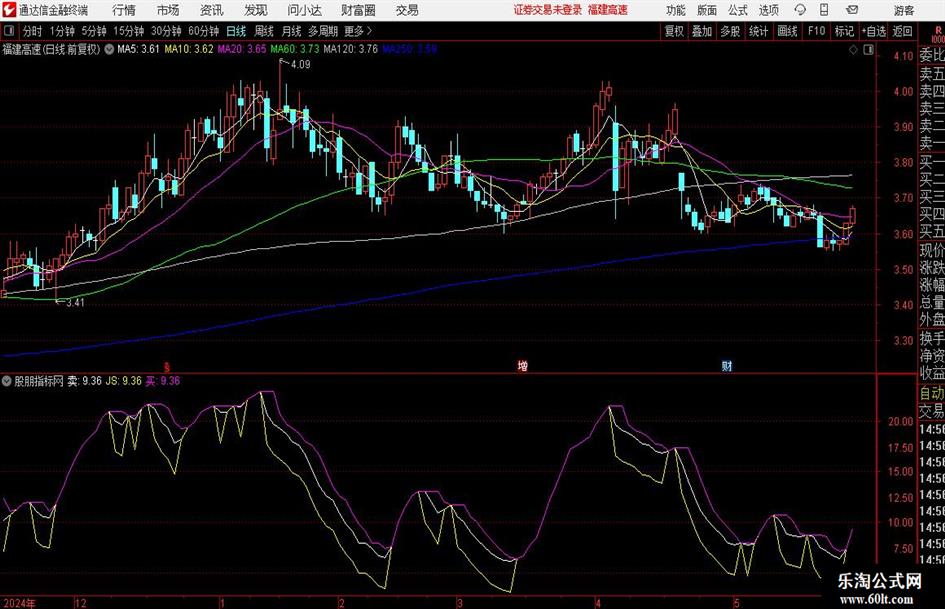The height and width of the screenshot is (609, 945).
Task: Open the 多周期 multi-period view
Action: (323, 31)
